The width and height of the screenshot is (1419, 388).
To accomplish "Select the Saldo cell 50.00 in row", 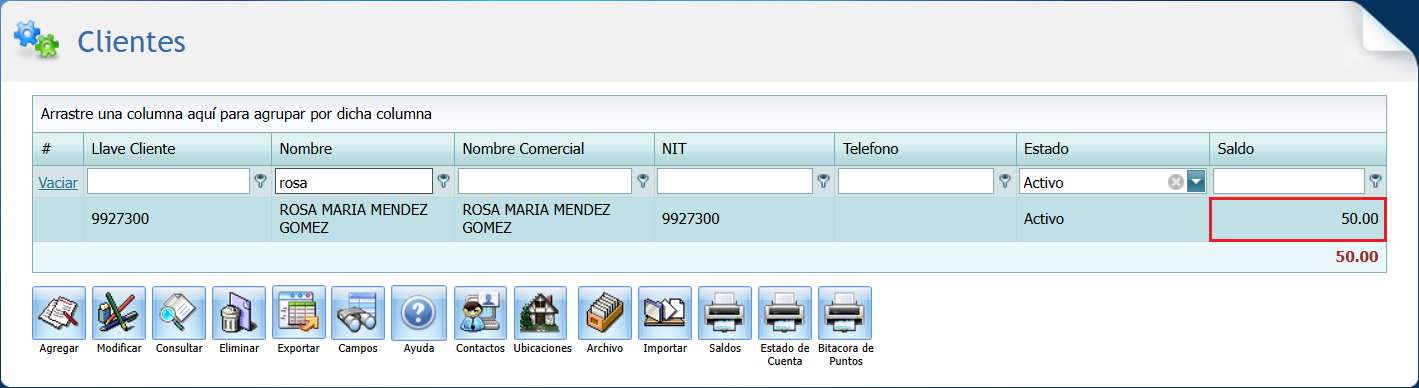I will coord(1298,219).
